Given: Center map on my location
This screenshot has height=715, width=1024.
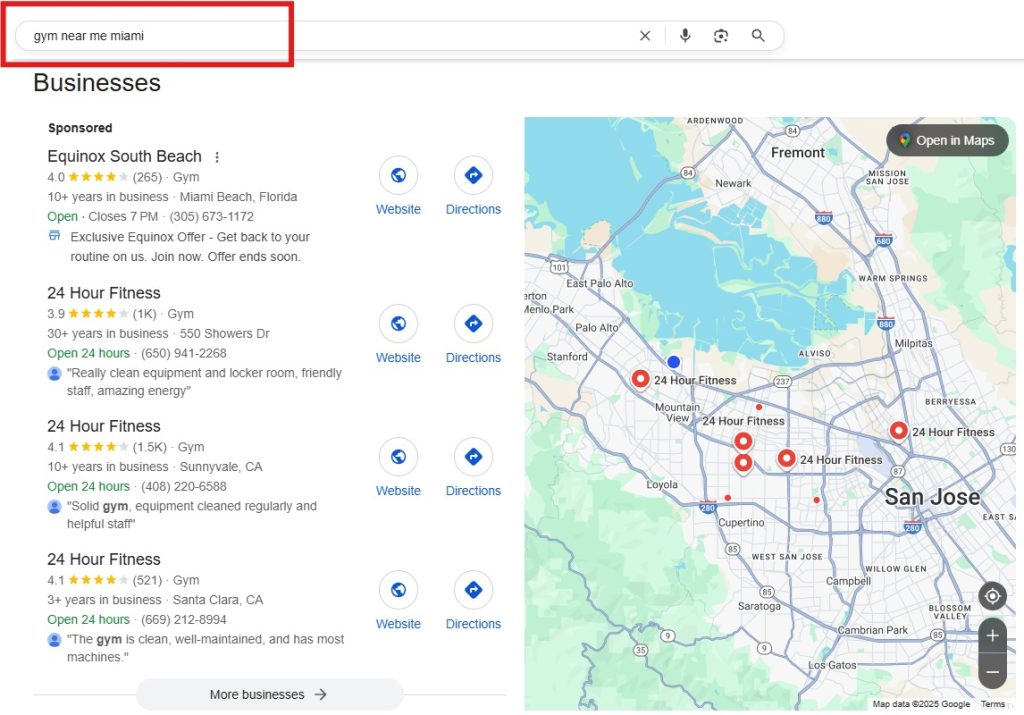Looking at the screenshot, I should tap(992, 597).
